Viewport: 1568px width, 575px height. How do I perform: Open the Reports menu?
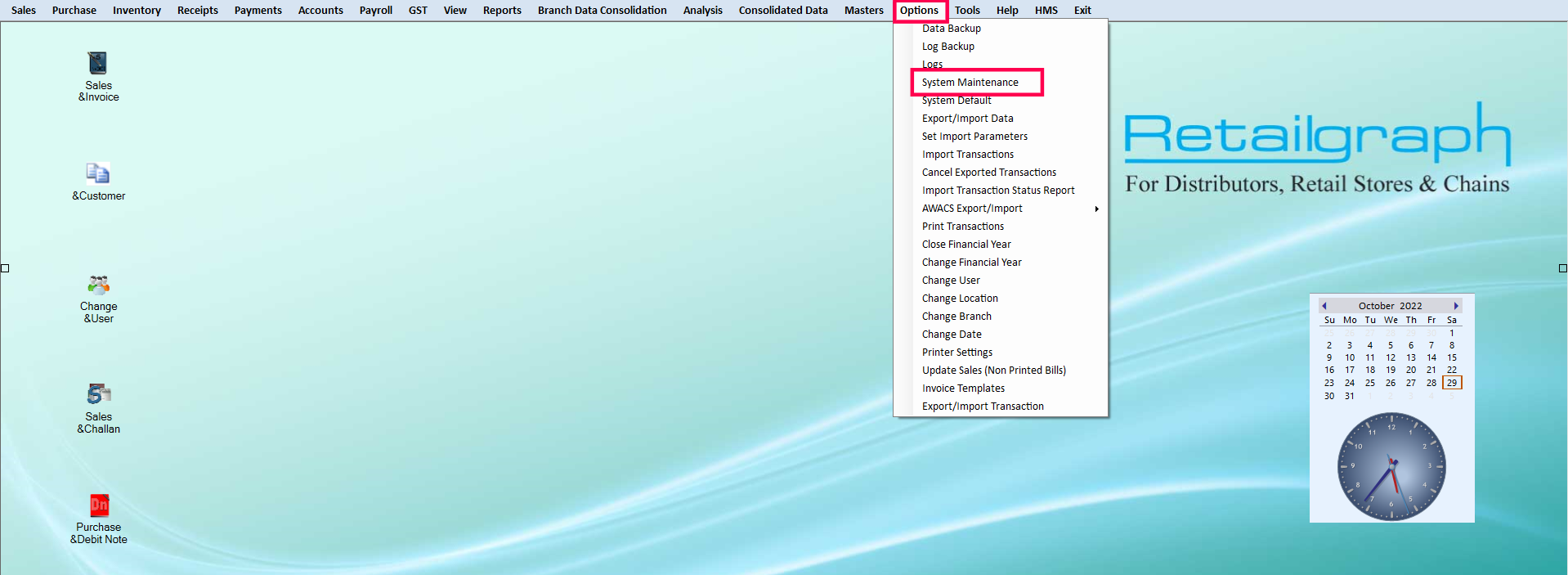502,11
